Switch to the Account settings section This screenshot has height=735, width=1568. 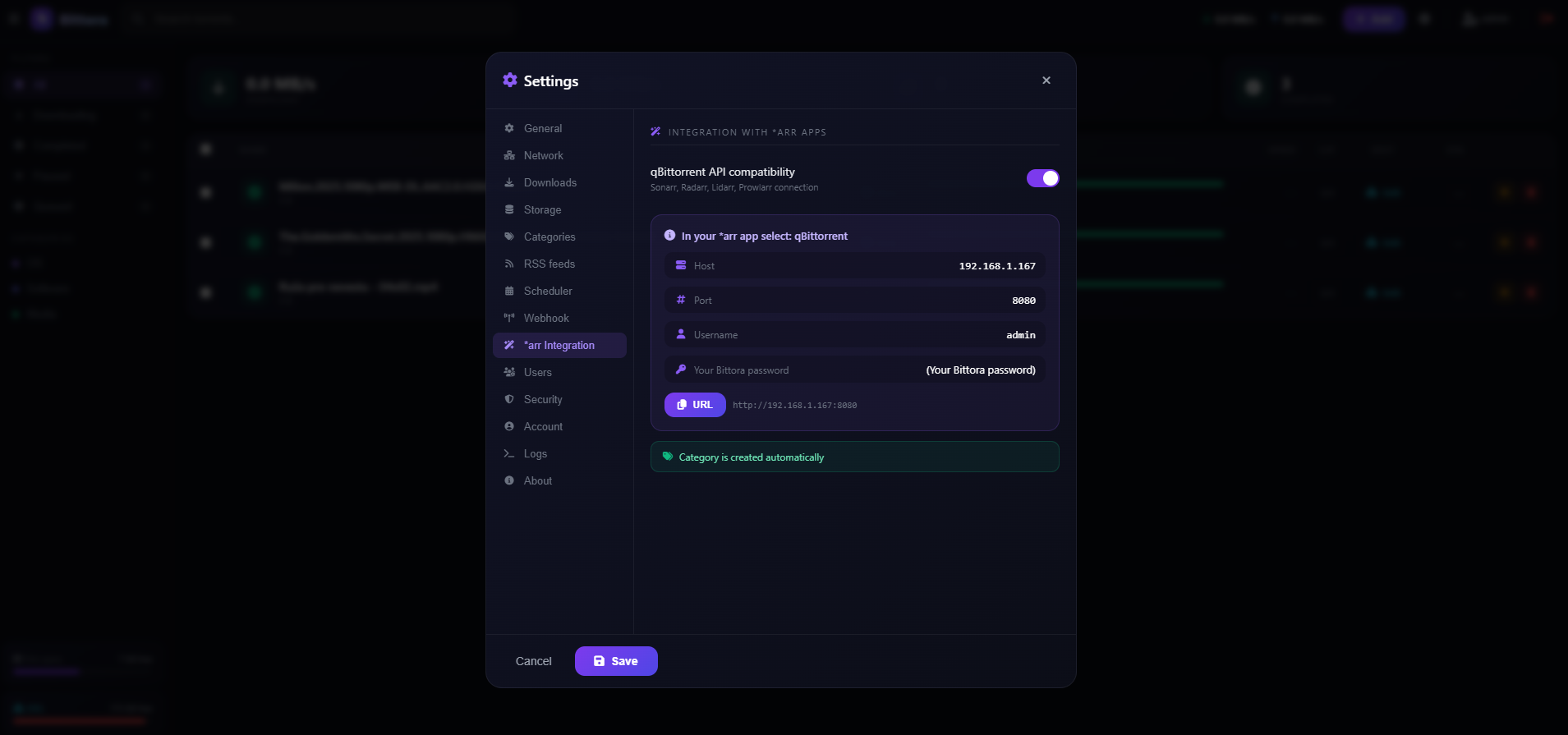(x=543, y=426)
